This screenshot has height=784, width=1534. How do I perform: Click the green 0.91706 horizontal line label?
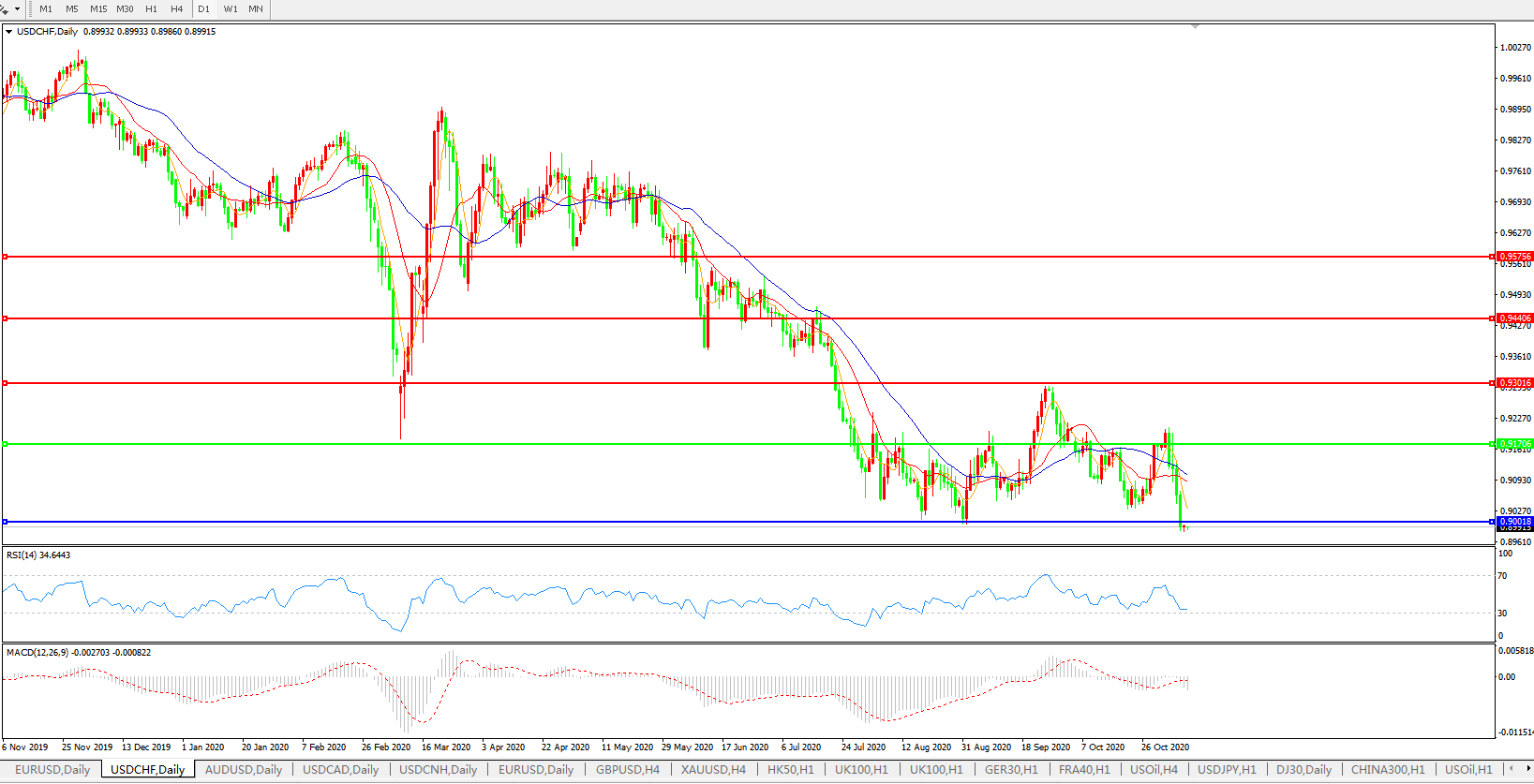click(1514, 444)
